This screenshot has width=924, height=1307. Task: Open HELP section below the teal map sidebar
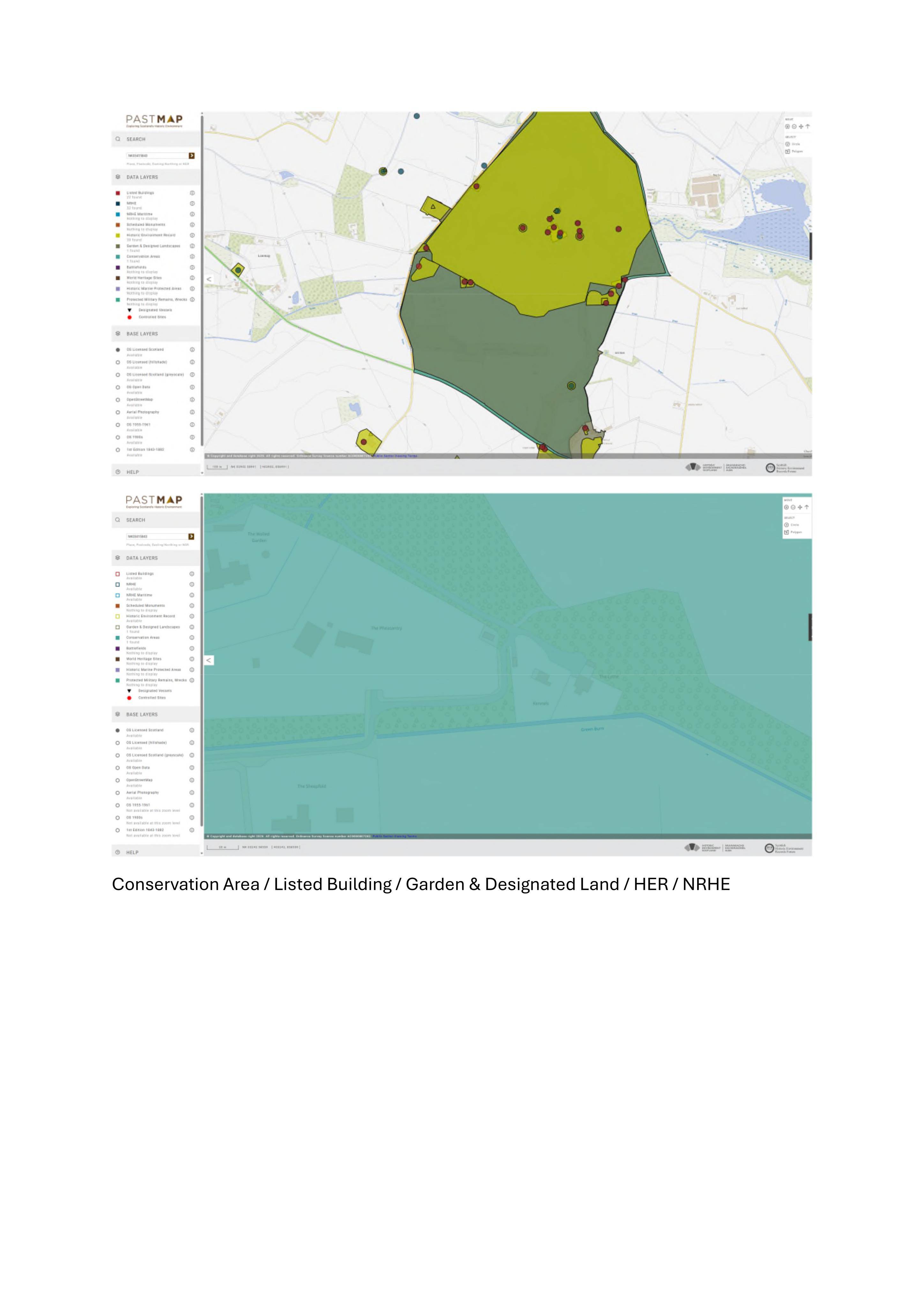coord(156,852)
